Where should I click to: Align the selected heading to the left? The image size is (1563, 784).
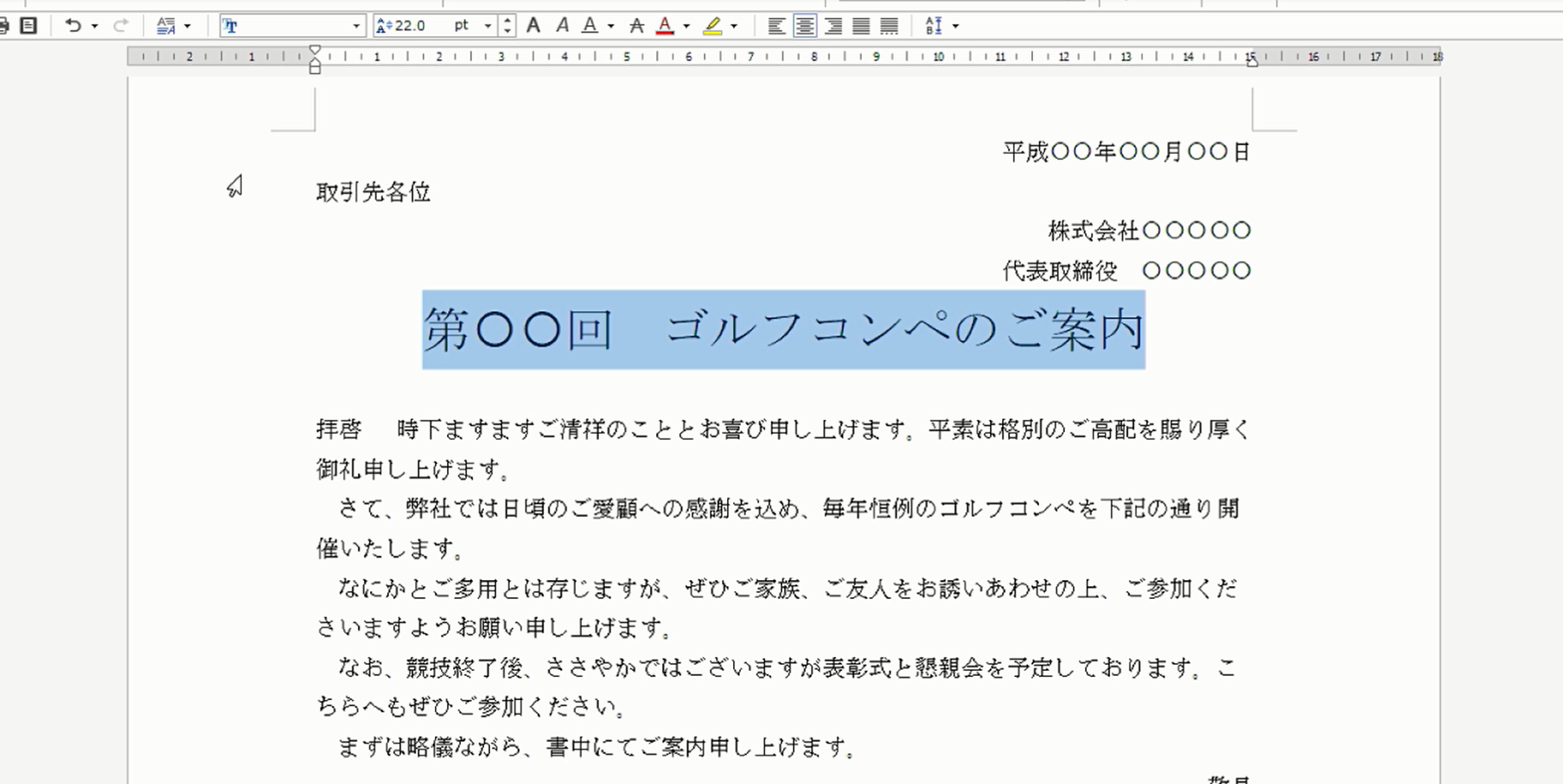pos(777,25)
